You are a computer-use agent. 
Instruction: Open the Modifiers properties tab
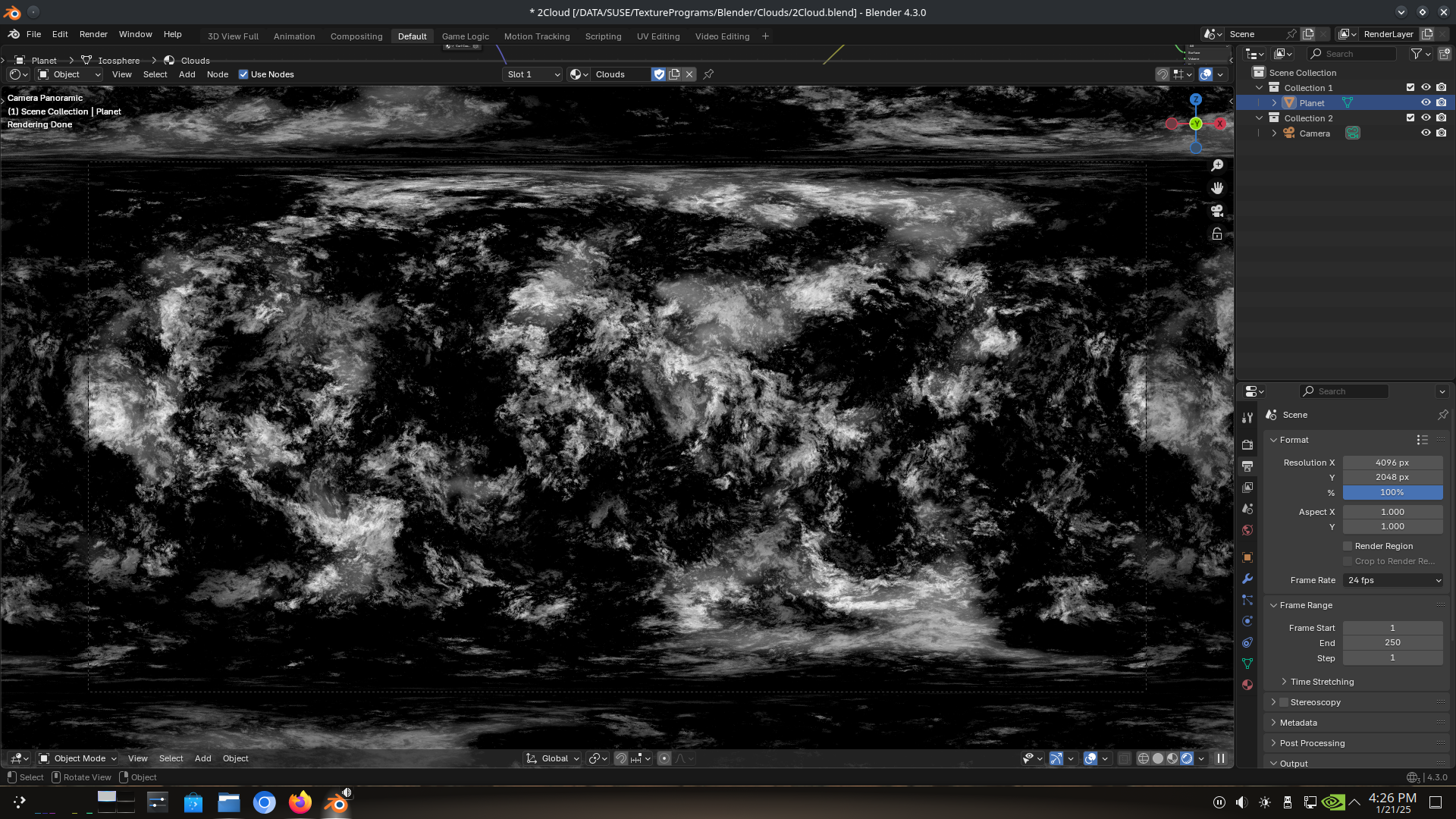[x=1247, y=579]
